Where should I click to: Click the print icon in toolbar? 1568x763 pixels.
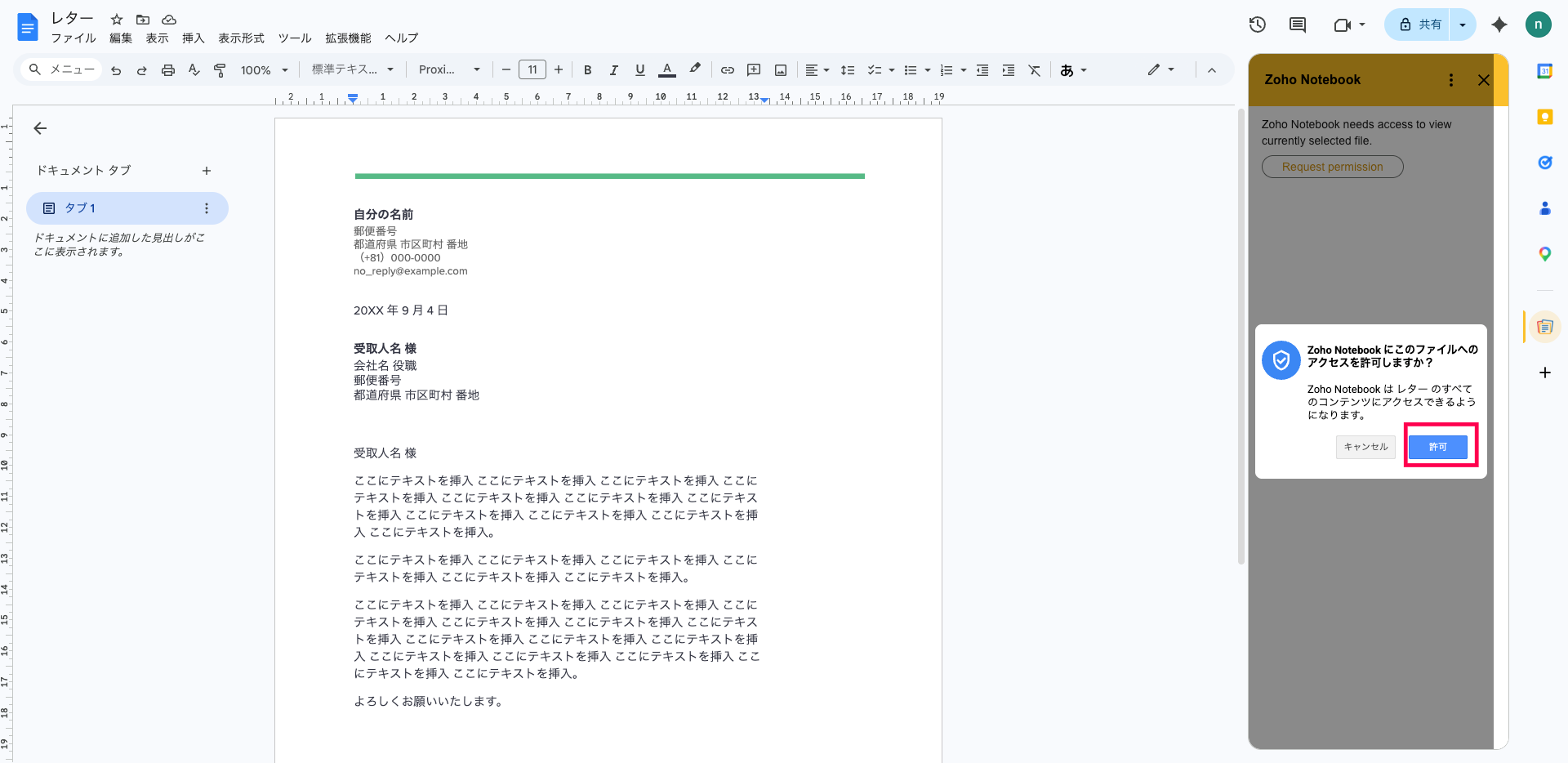168,70
